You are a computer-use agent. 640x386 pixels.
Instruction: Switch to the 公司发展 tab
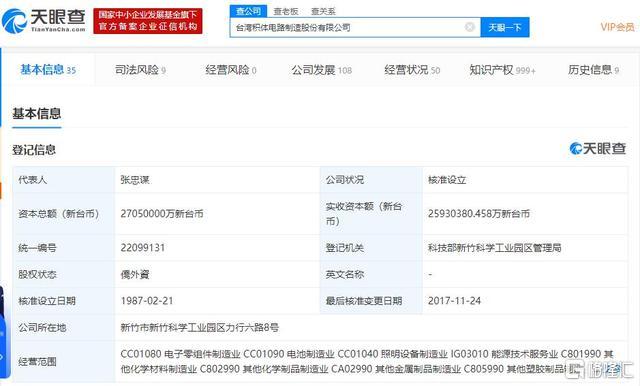coord(322,70)
